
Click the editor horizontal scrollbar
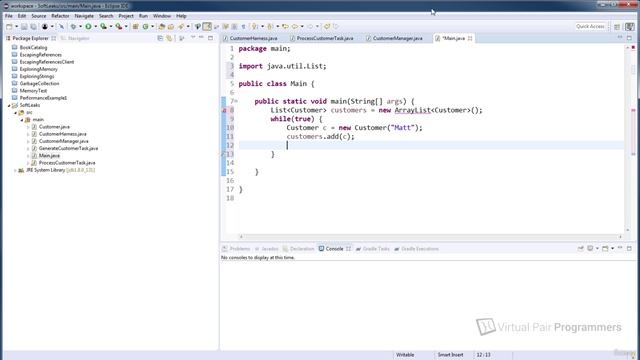point(430,236)
